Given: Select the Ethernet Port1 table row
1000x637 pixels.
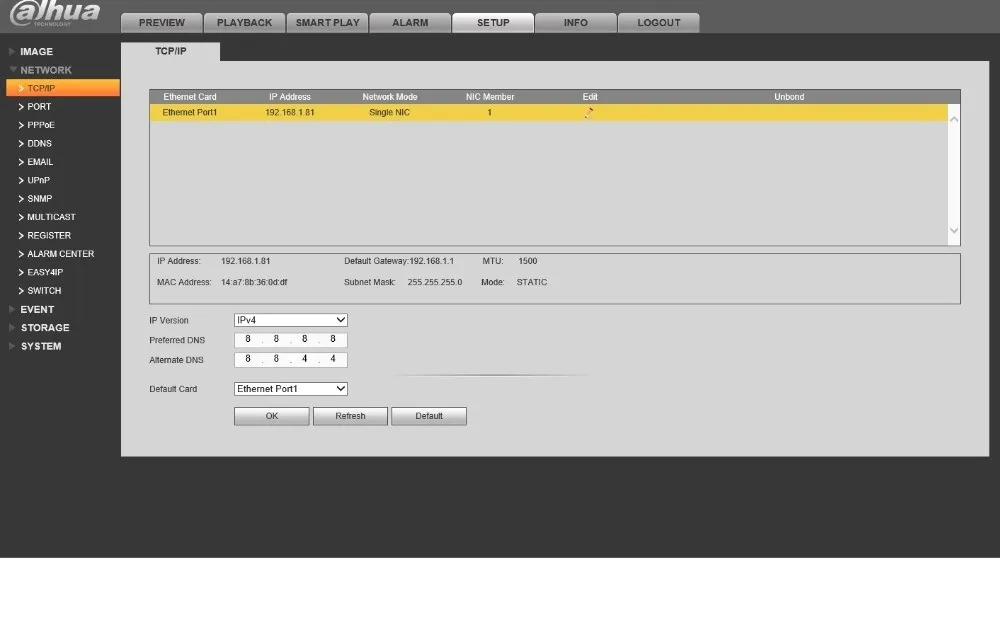Looking at the screenshot, I should click(548, 113).
